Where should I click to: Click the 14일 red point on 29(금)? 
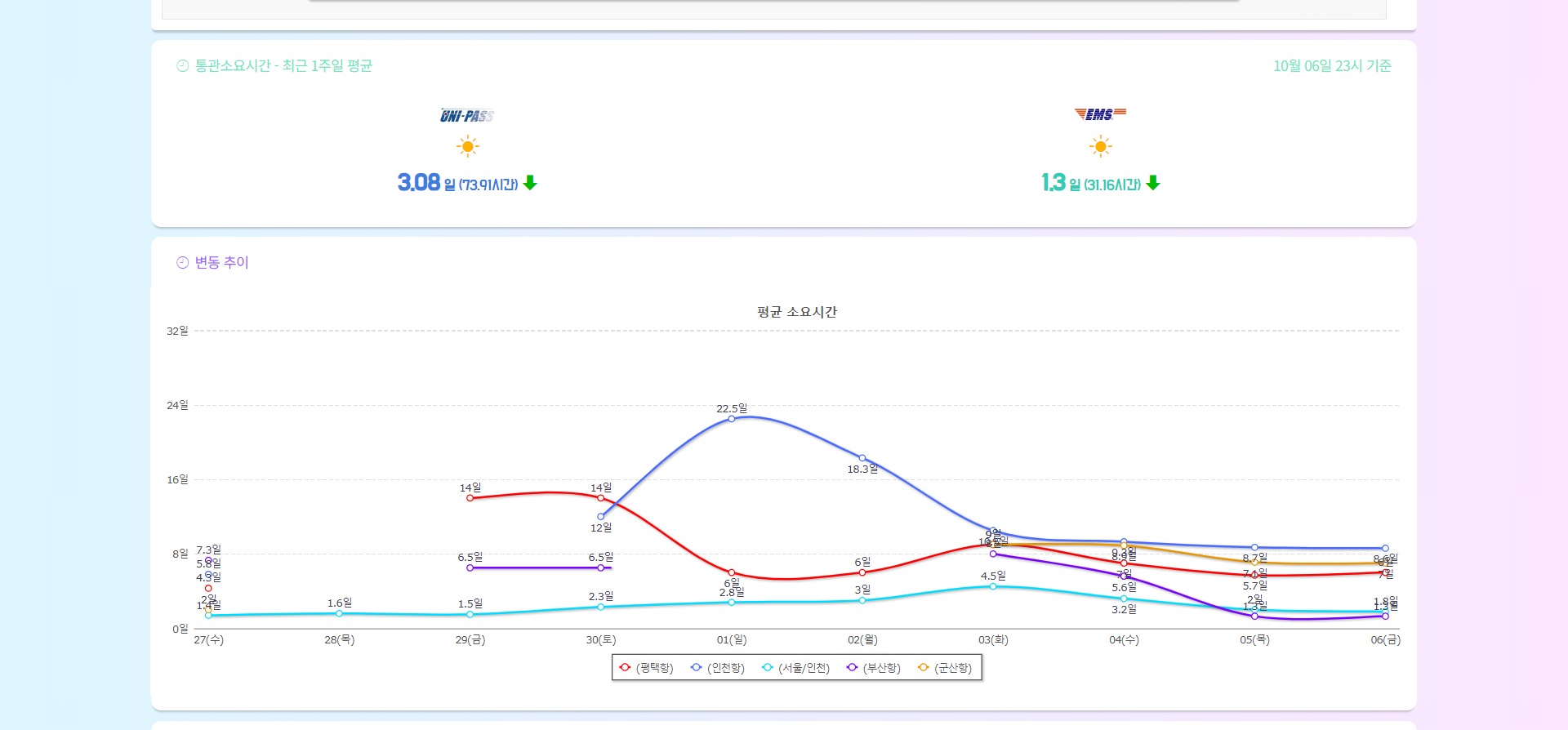click(x=470, y=498)
